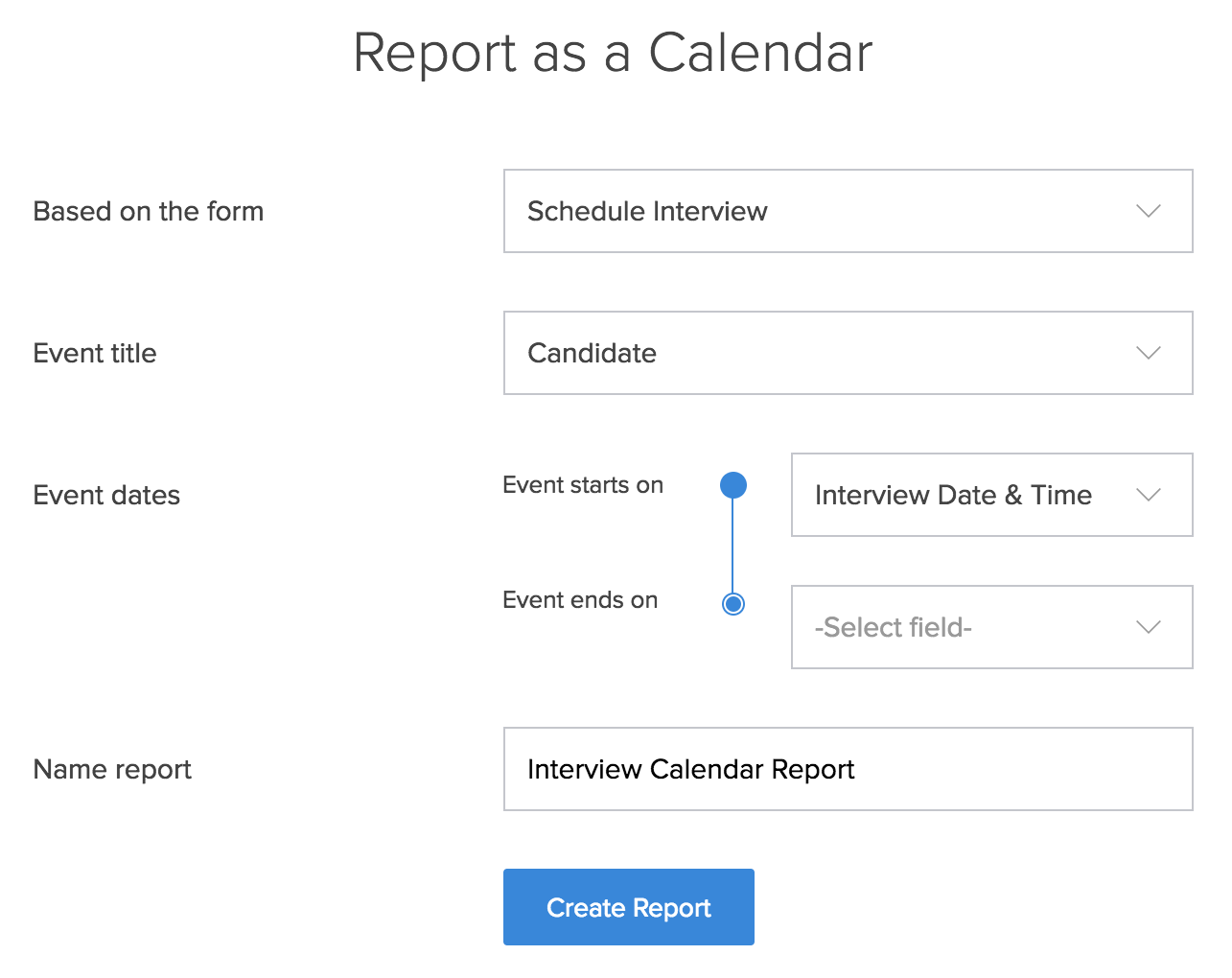Click the solid blue event start marker
Image resolution: width=1232 pixels, height=978 pixels.
pos(733,485)
